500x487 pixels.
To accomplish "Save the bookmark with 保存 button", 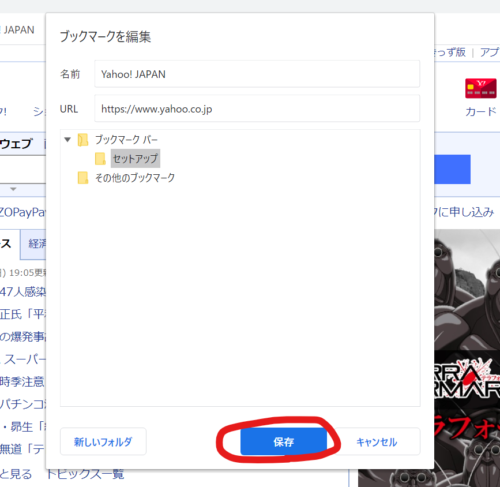I will (284, 442).
